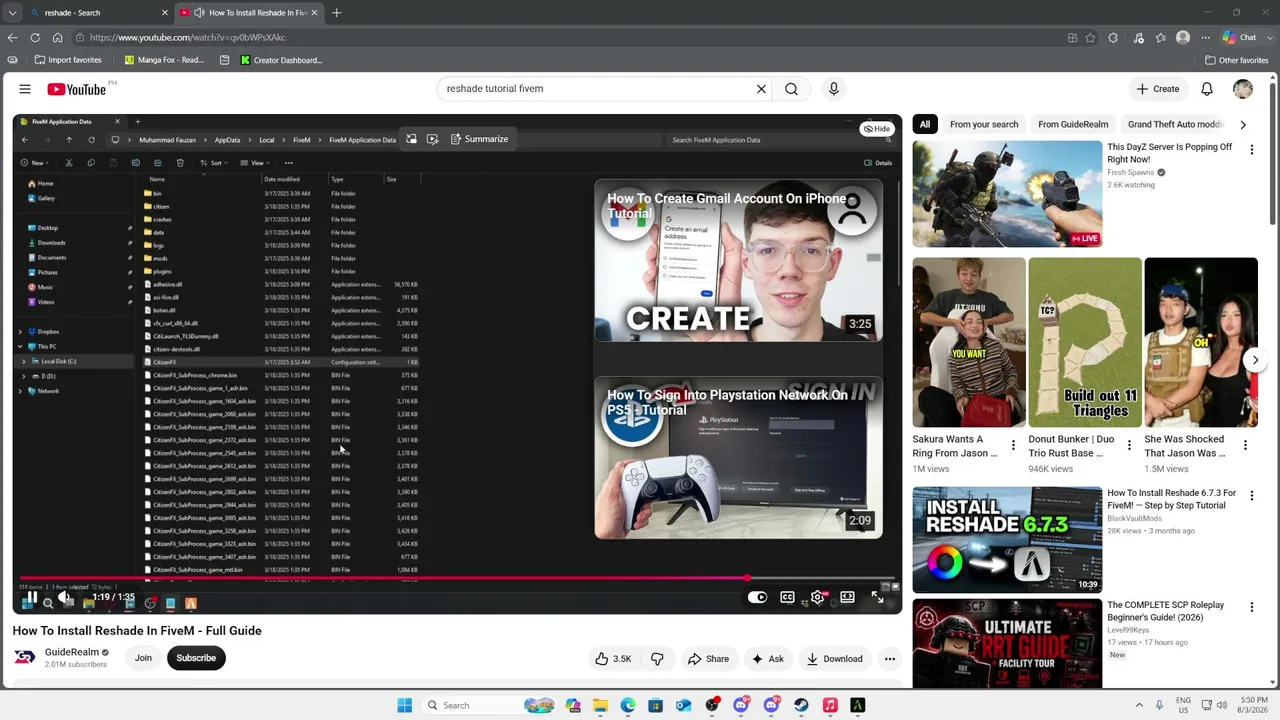Open options for She Was Shocked short
The width and height of the screenshot is (1280, 720).
click(x=1245, y=446)
